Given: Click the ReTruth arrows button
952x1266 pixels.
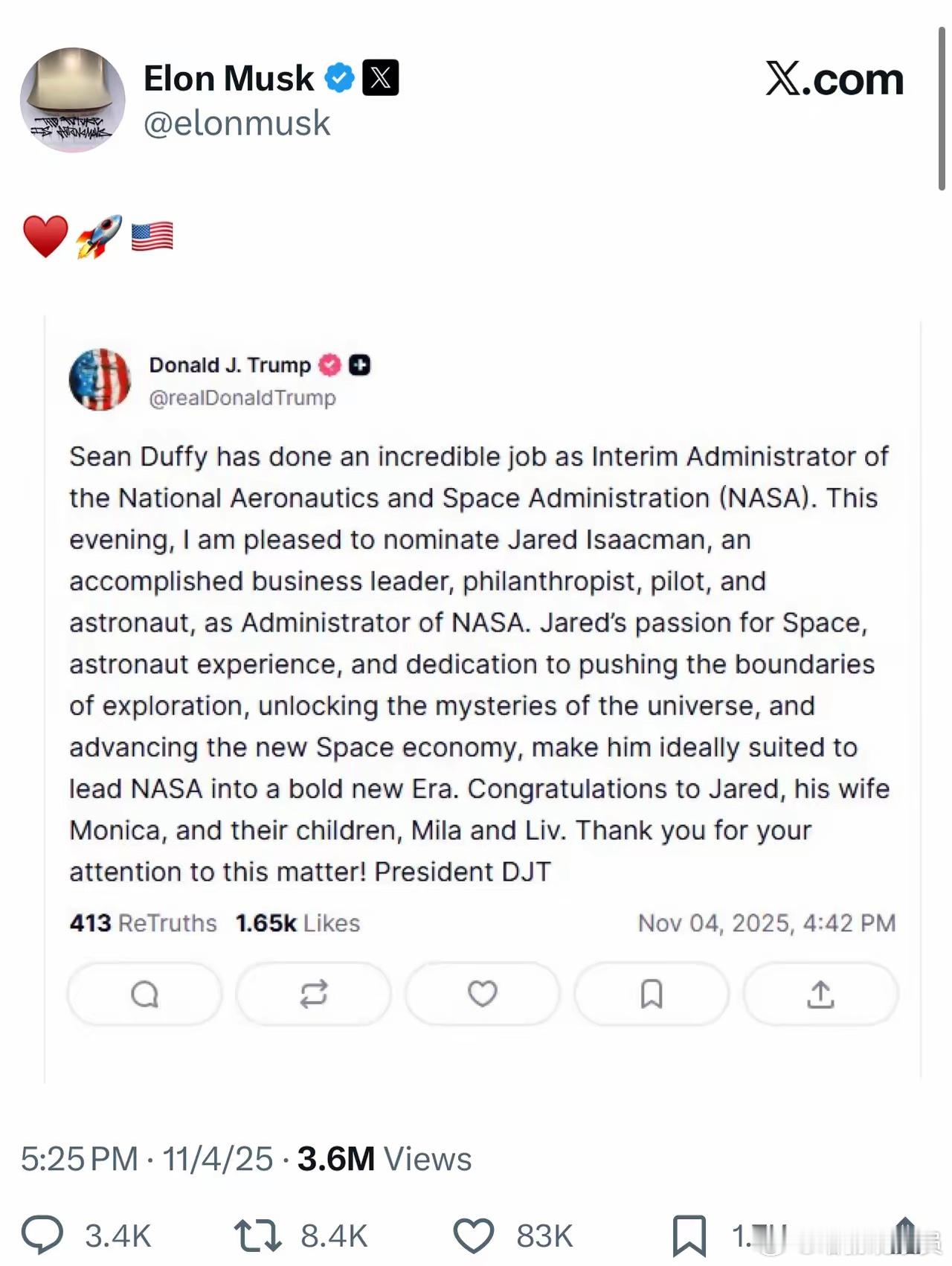Looking at the screenshot, I should point(313,994).
